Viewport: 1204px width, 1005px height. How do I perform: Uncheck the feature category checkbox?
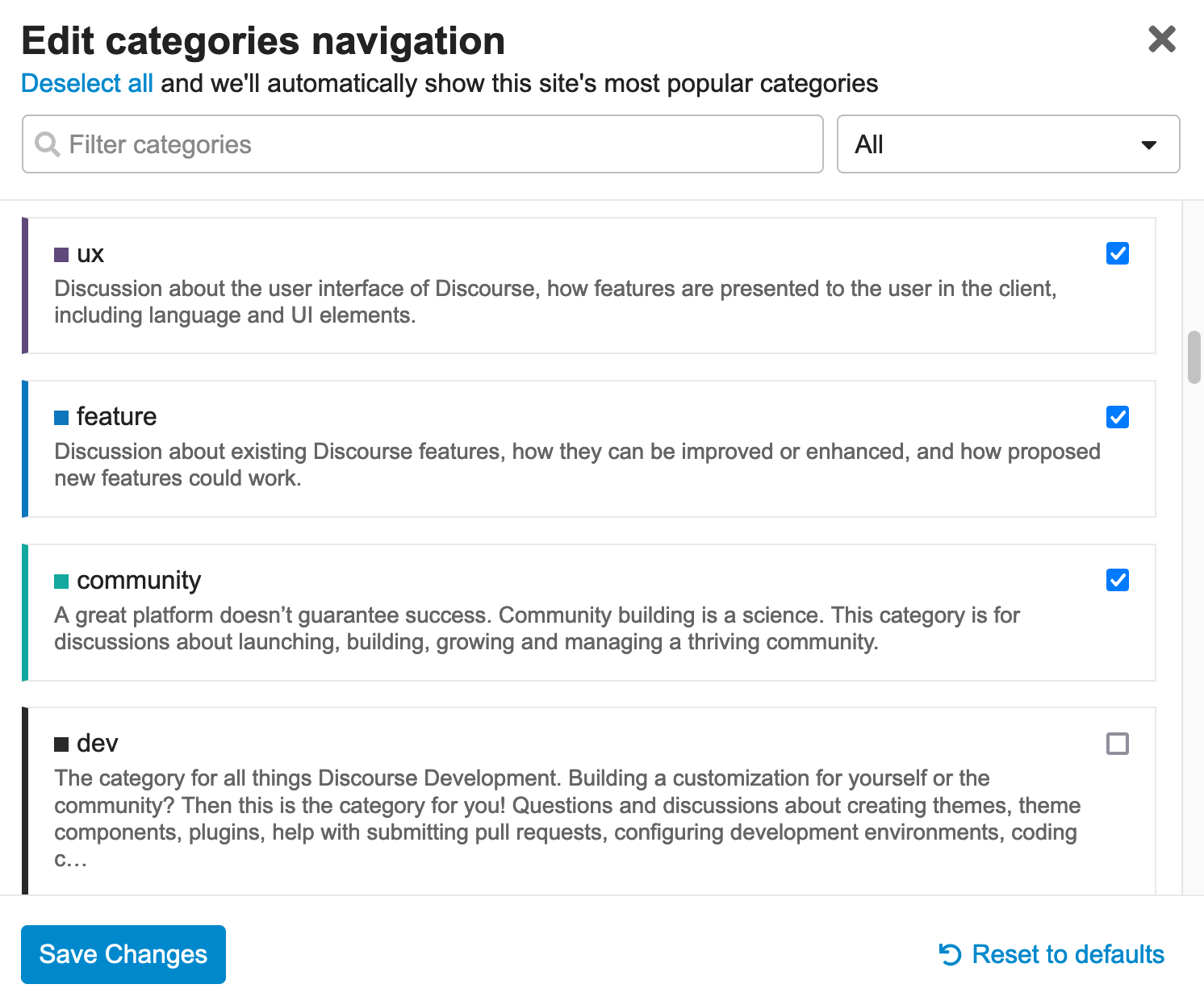1118,417
